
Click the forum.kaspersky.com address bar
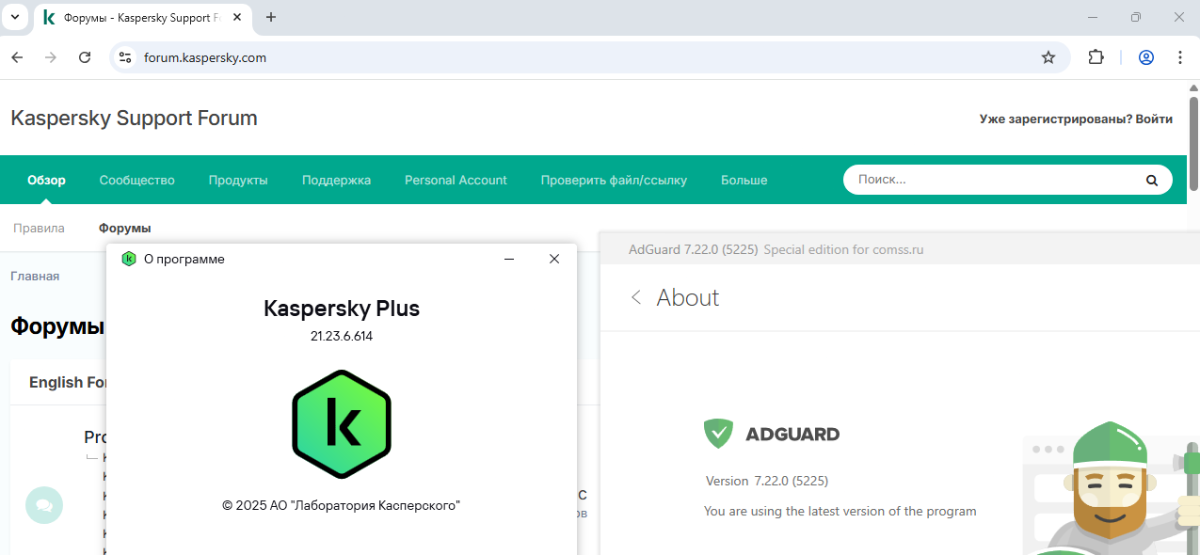590,57
